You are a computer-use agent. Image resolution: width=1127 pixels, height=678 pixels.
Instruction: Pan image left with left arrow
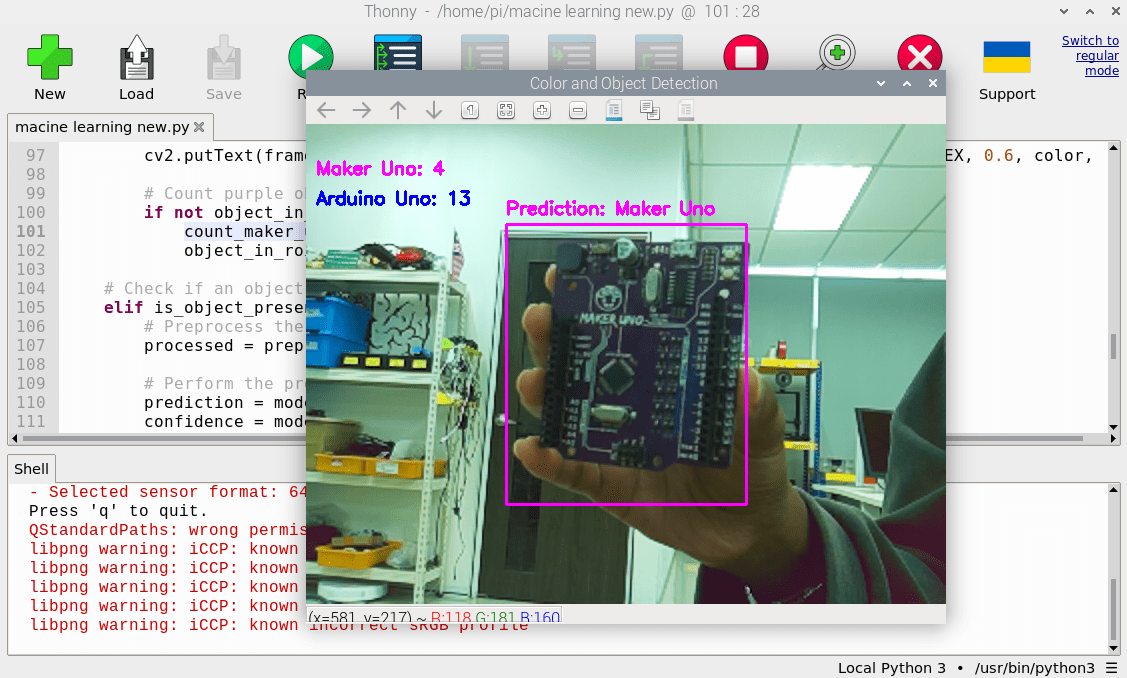click(326, 110)
